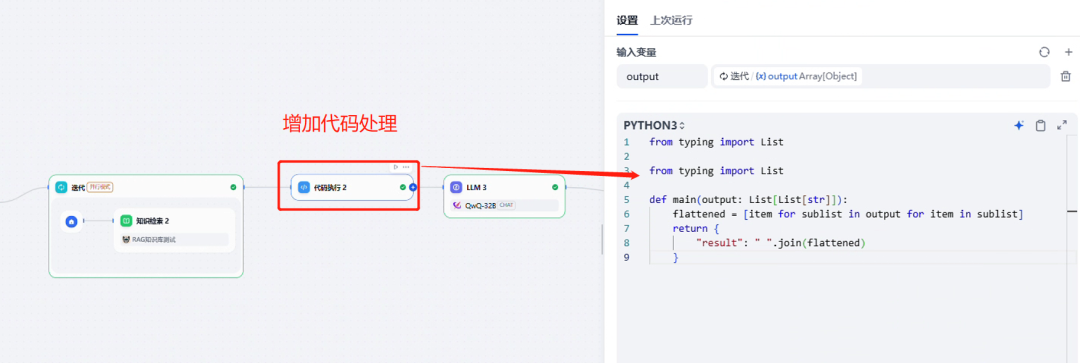Open the more options dots above 代码执行 2
The image size is (1080, 363).
[406, 167]
